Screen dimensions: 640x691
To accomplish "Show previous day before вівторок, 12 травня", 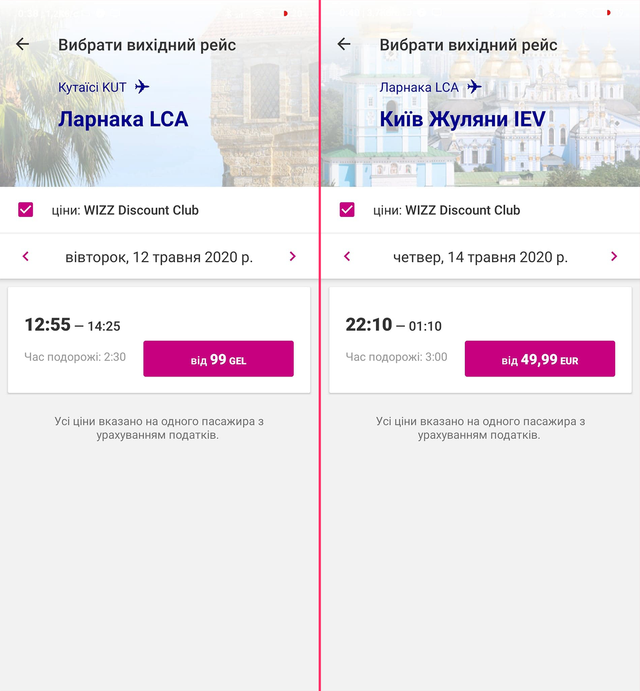I will (x=26, y=257).
